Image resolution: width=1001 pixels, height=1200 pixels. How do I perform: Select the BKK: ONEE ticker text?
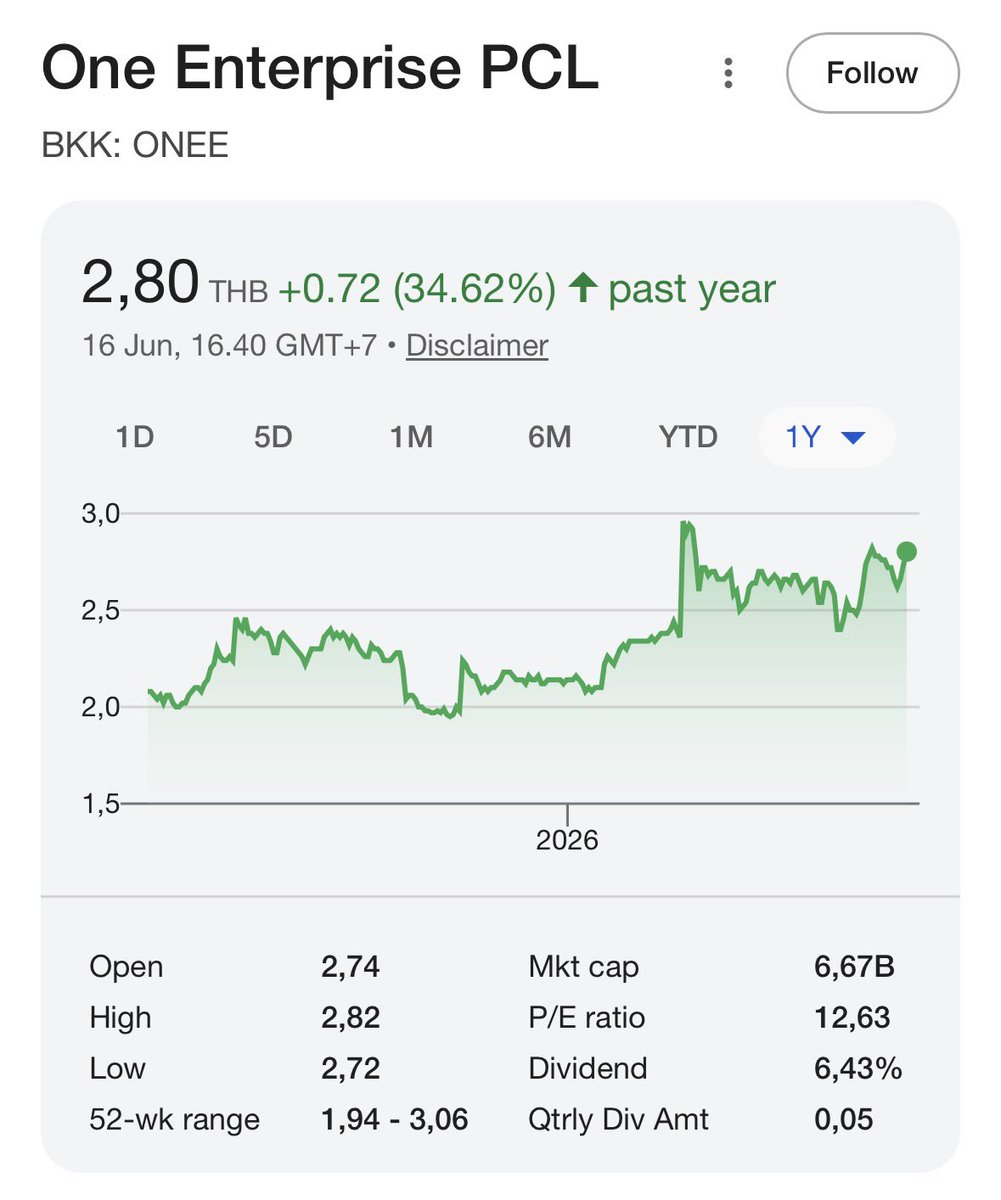[x=135, y=146]
